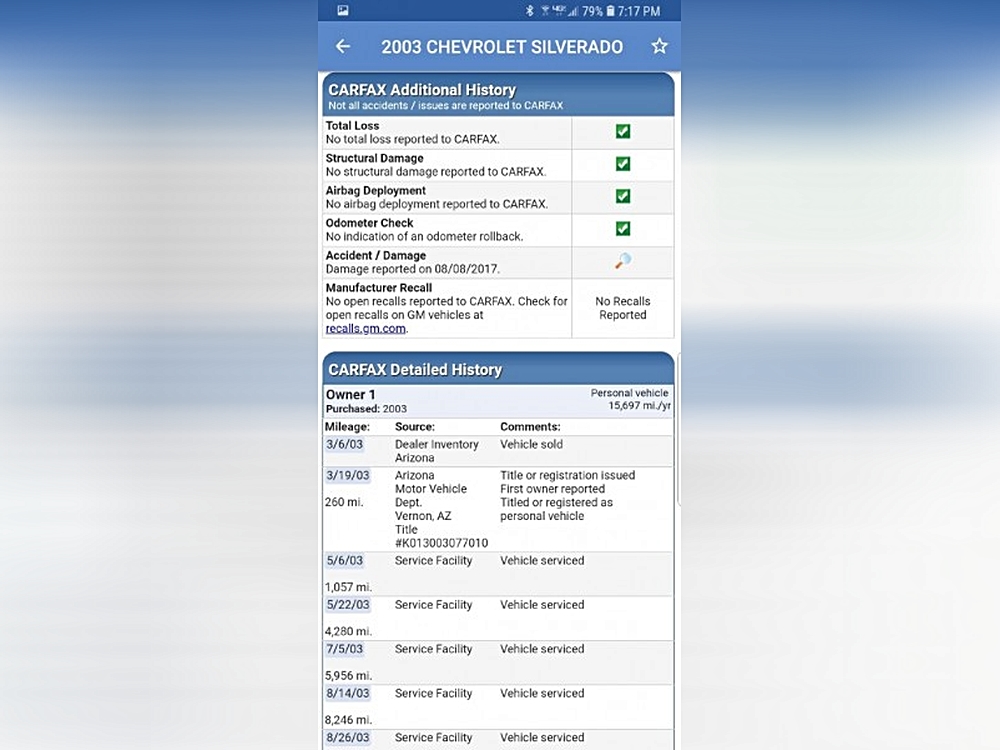Tap the 8/26/03 date entry
Image resolution: width=1000 pixels, height=750 pixels.
[x=348, y=737]
